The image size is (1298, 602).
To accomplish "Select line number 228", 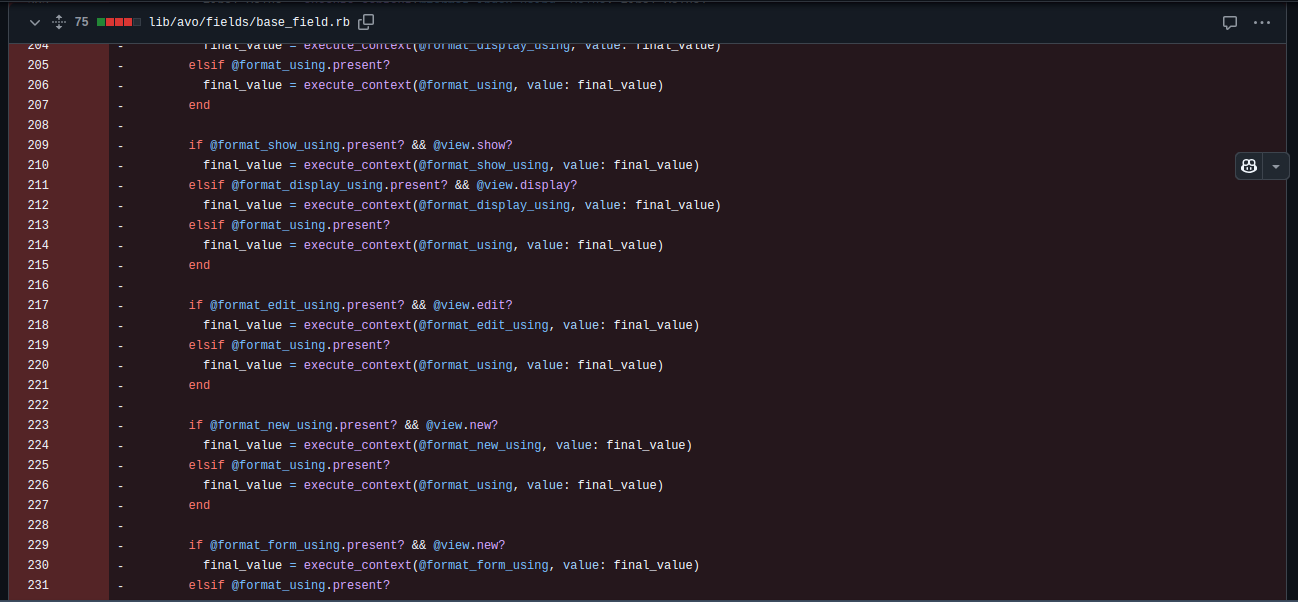I will coord(38,525).
